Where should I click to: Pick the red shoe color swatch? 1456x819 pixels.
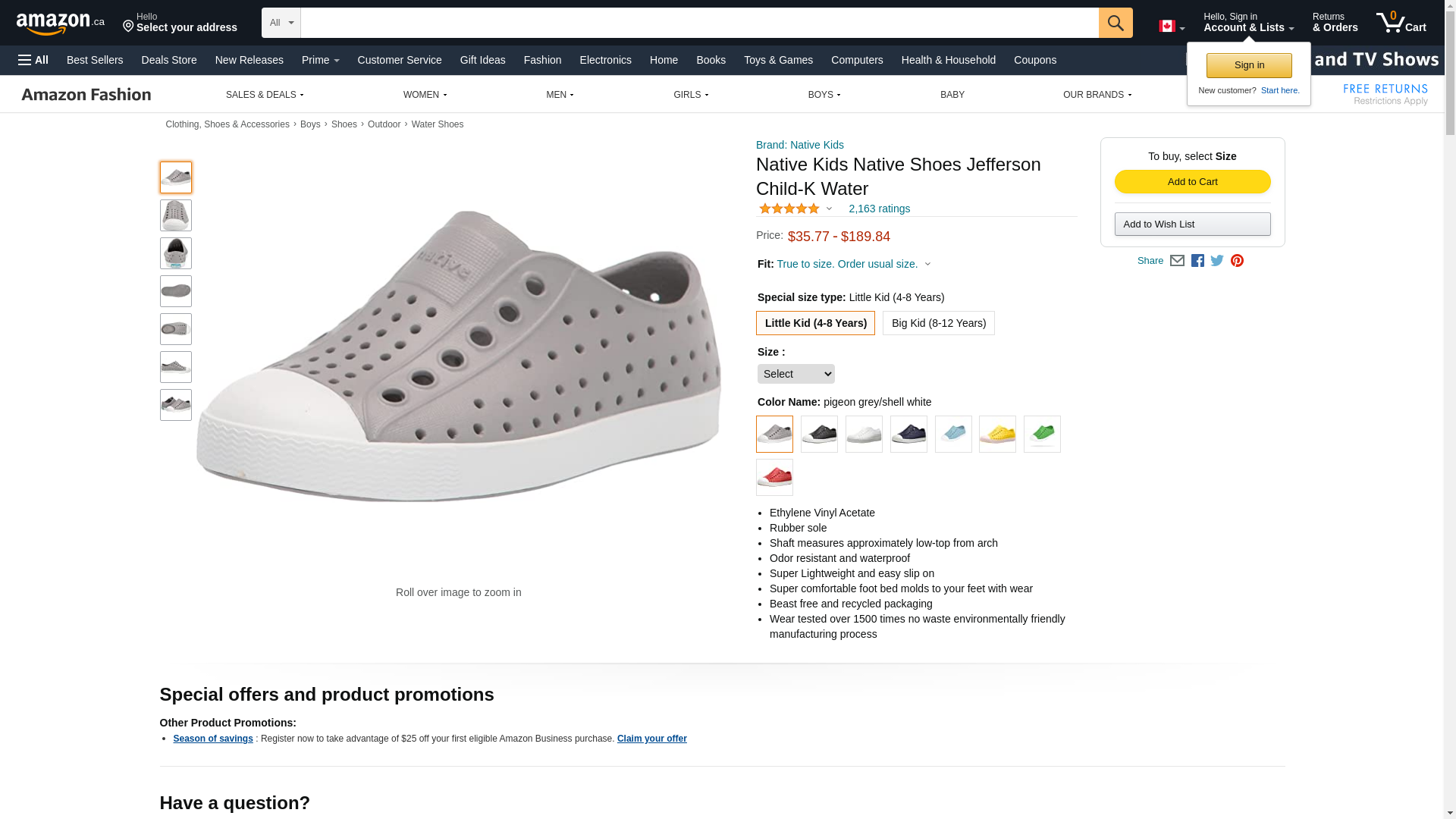point(774,478)
